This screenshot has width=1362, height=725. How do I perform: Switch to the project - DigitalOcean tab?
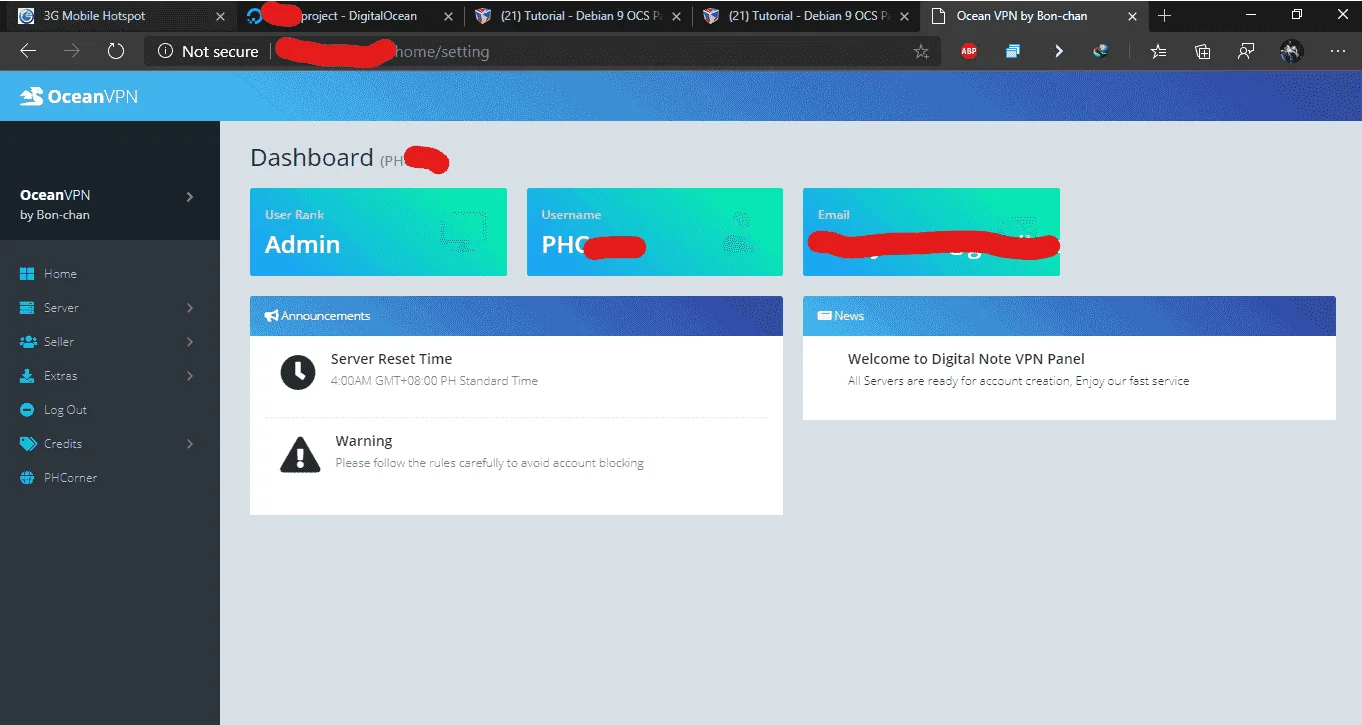point(350,16)
